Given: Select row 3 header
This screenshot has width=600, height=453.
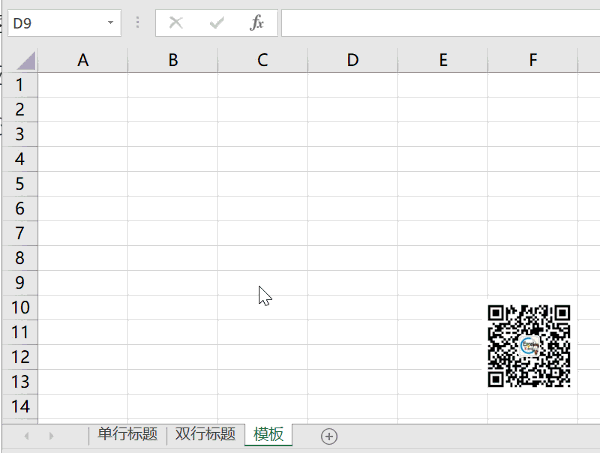Looking at the screenshot, I should point(20,134).
